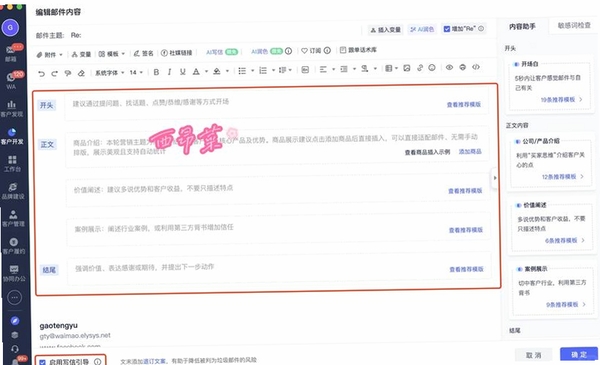This screenshot has width=600, height=365.
Task: Clear formatting with the eraser icon
Action: (x=81, y=73)
